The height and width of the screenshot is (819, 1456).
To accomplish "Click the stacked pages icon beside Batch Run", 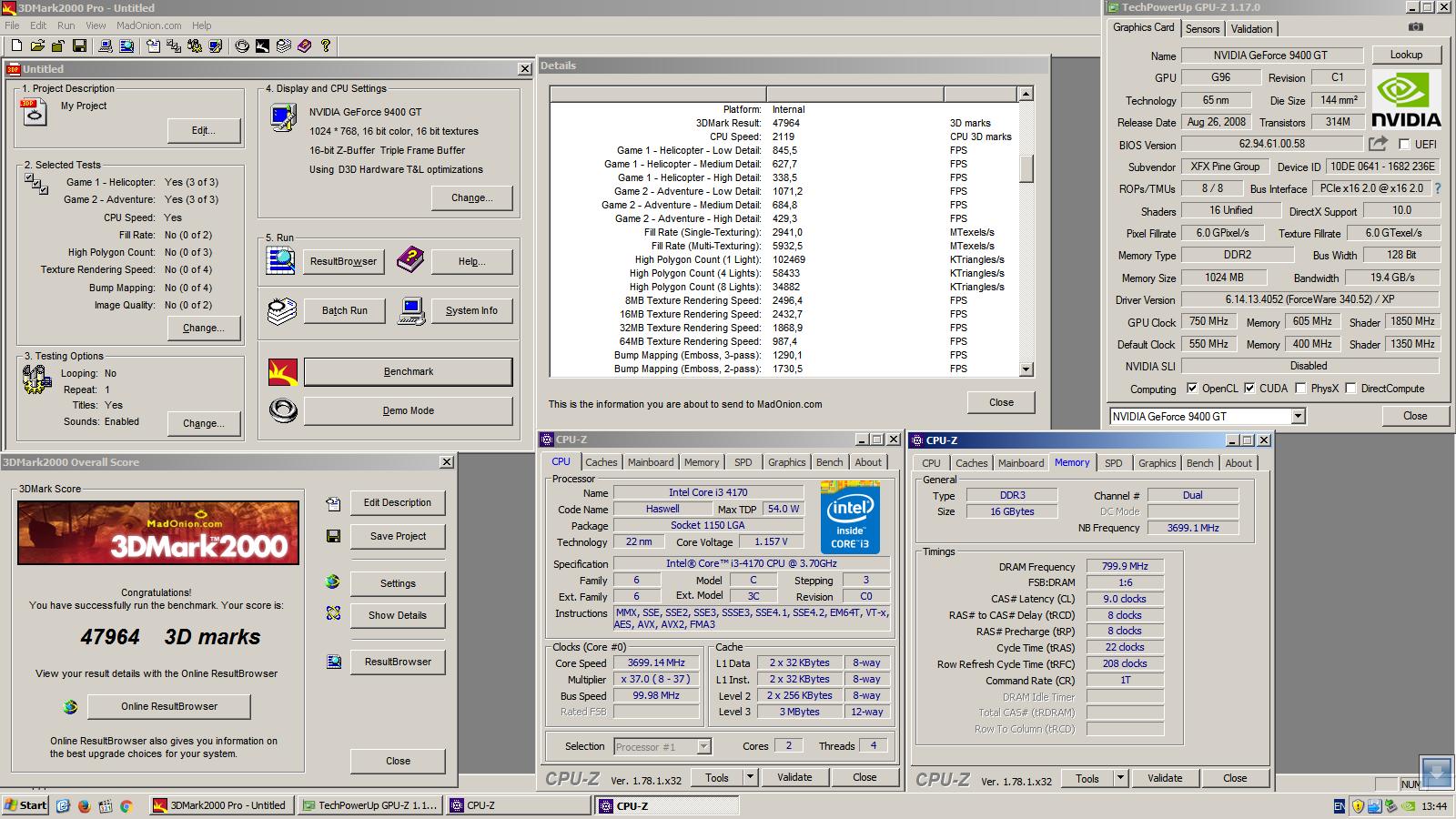I will 281,311.
